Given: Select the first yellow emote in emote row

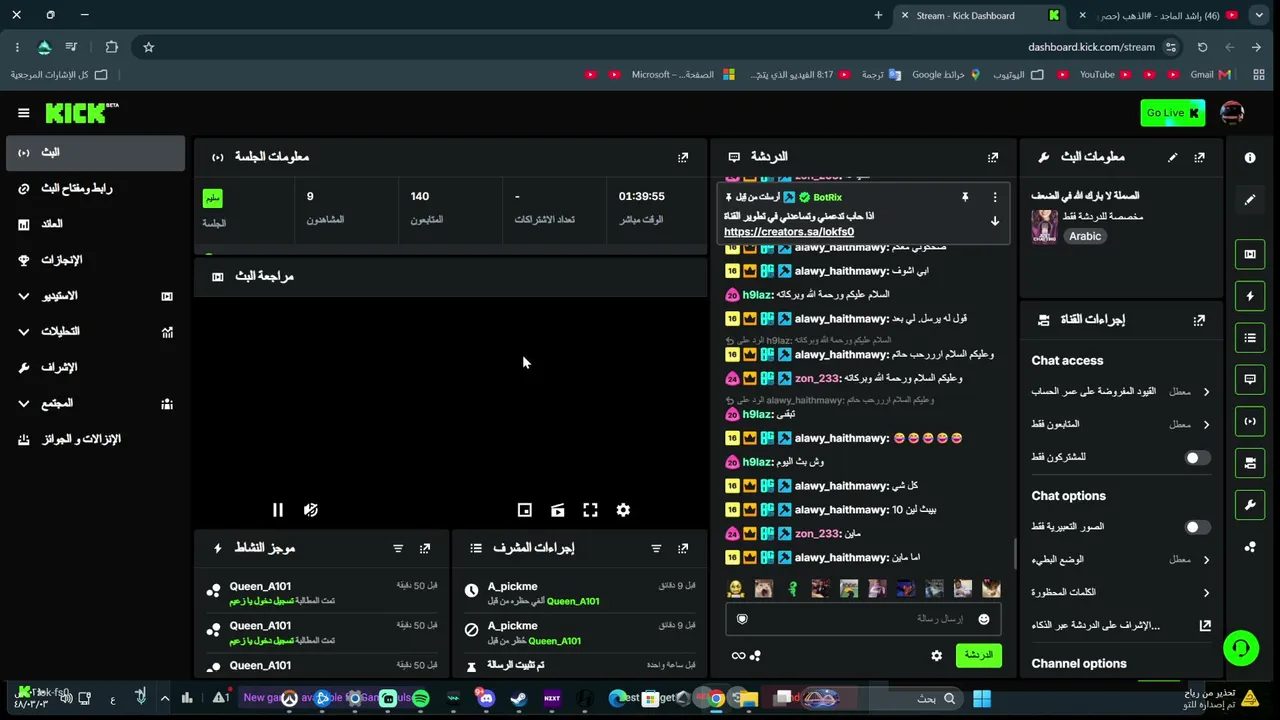Looking at the screenshot, I should (735, 589).
